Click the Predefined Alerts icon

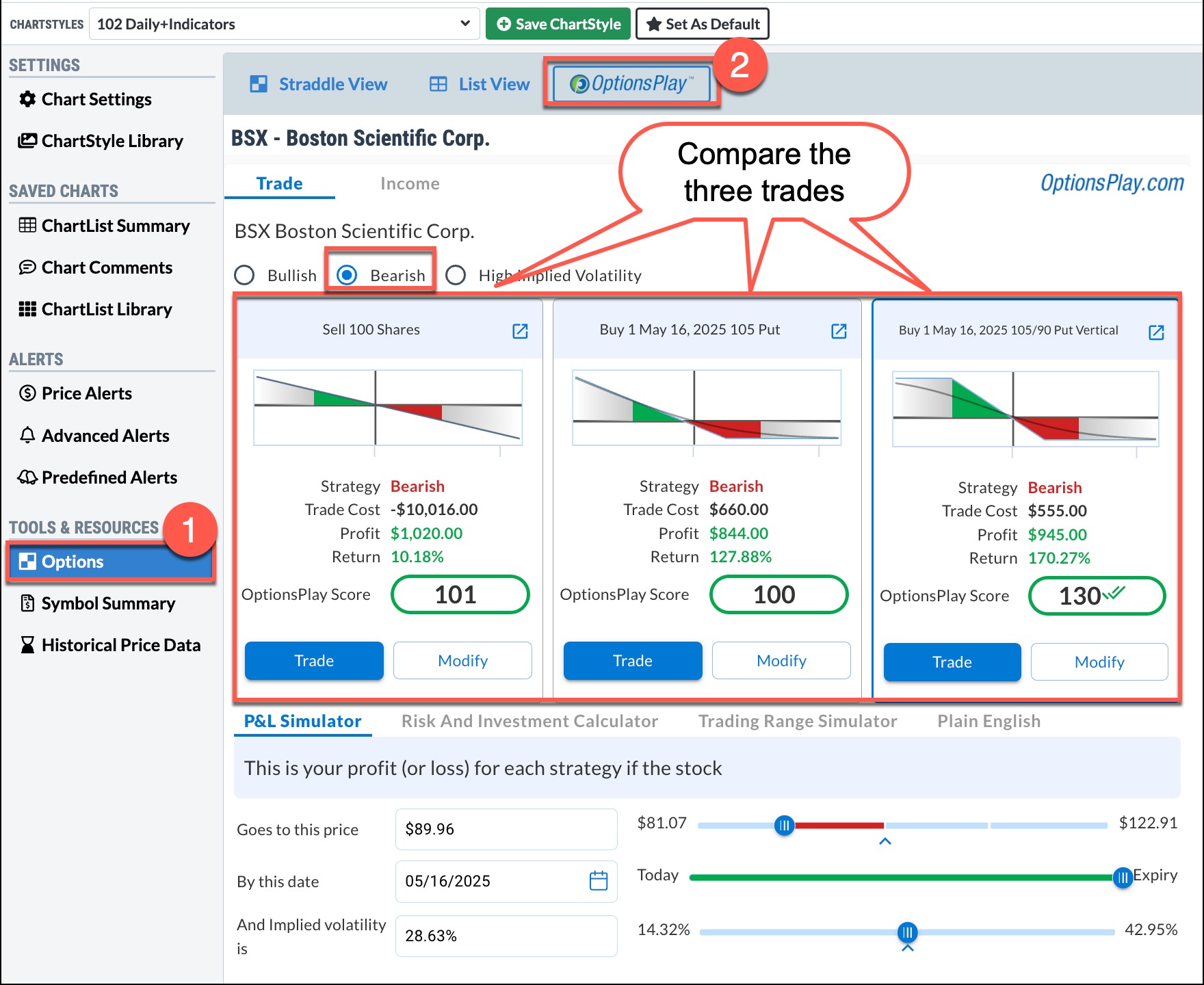(27, 477)
